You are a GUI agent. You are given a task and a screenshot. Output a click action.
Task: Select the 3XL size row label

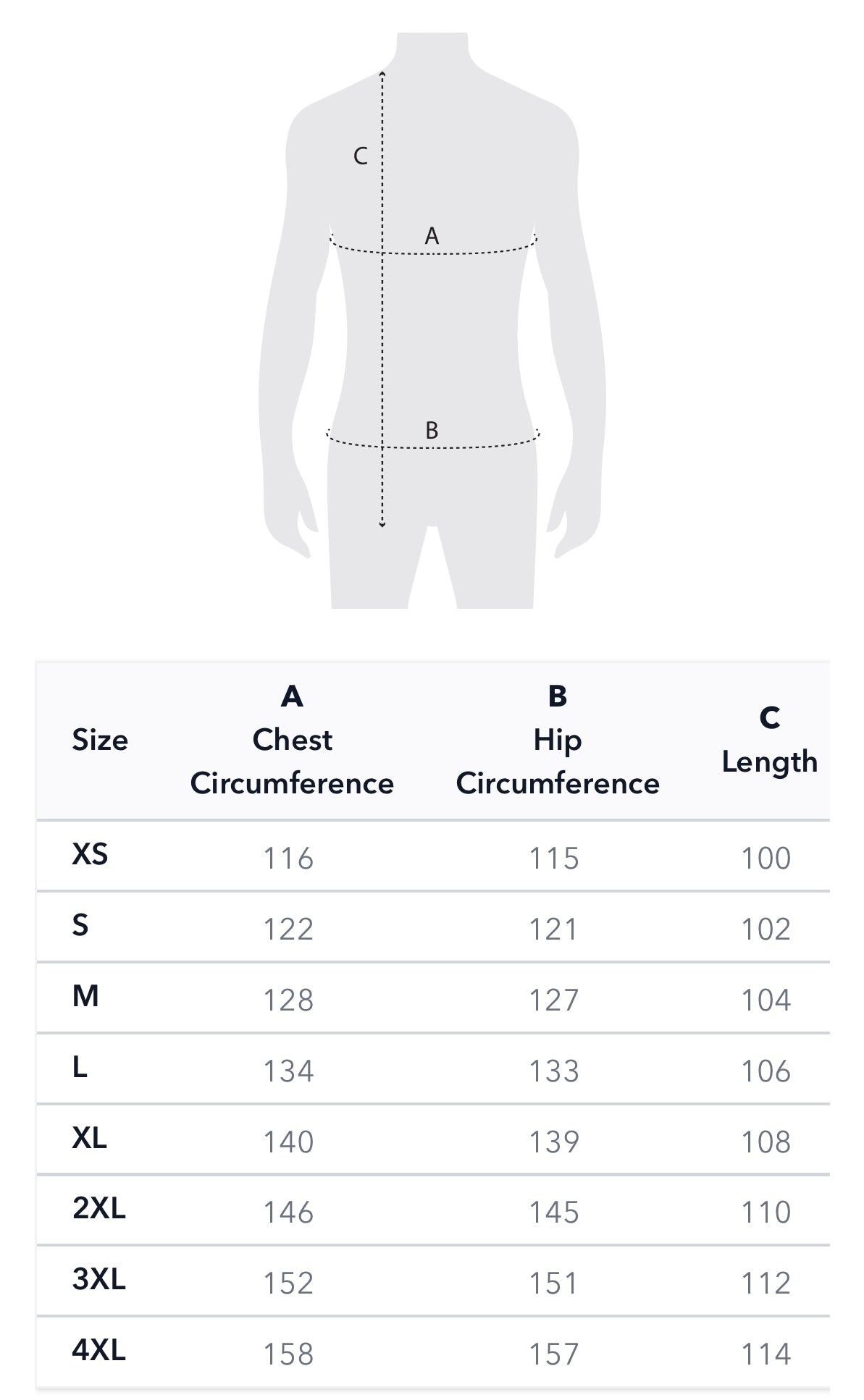(x=99, y=1280)
